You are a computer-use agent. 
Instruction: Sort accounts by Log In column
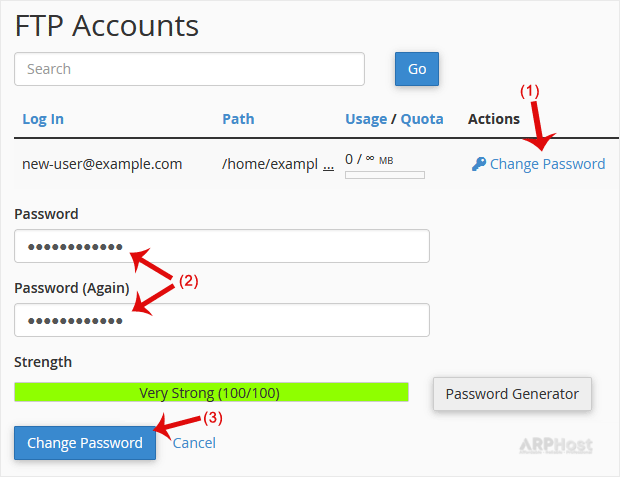pyautogui.click(x=43, y=119)
